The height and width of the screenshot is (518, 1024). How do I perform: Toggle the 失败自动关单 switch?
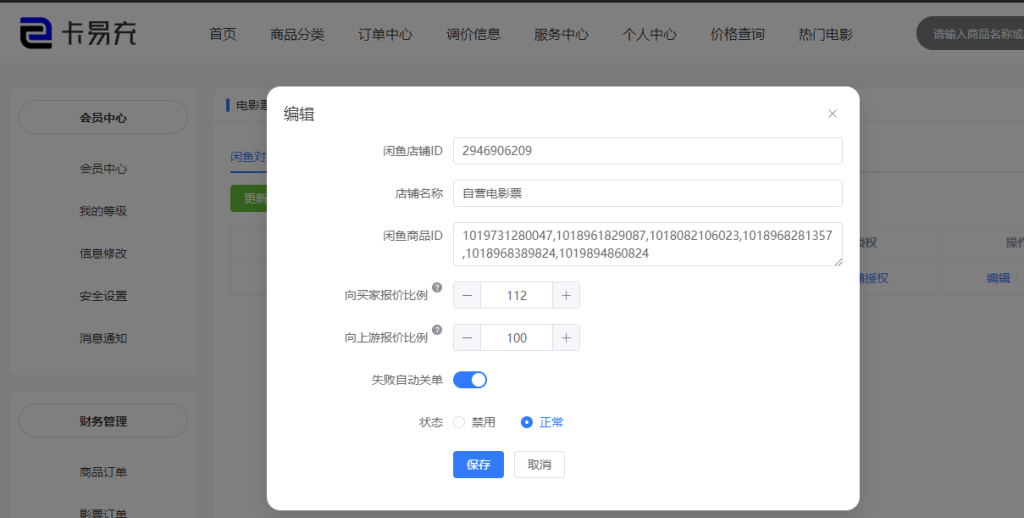click(x=470, y=380)
